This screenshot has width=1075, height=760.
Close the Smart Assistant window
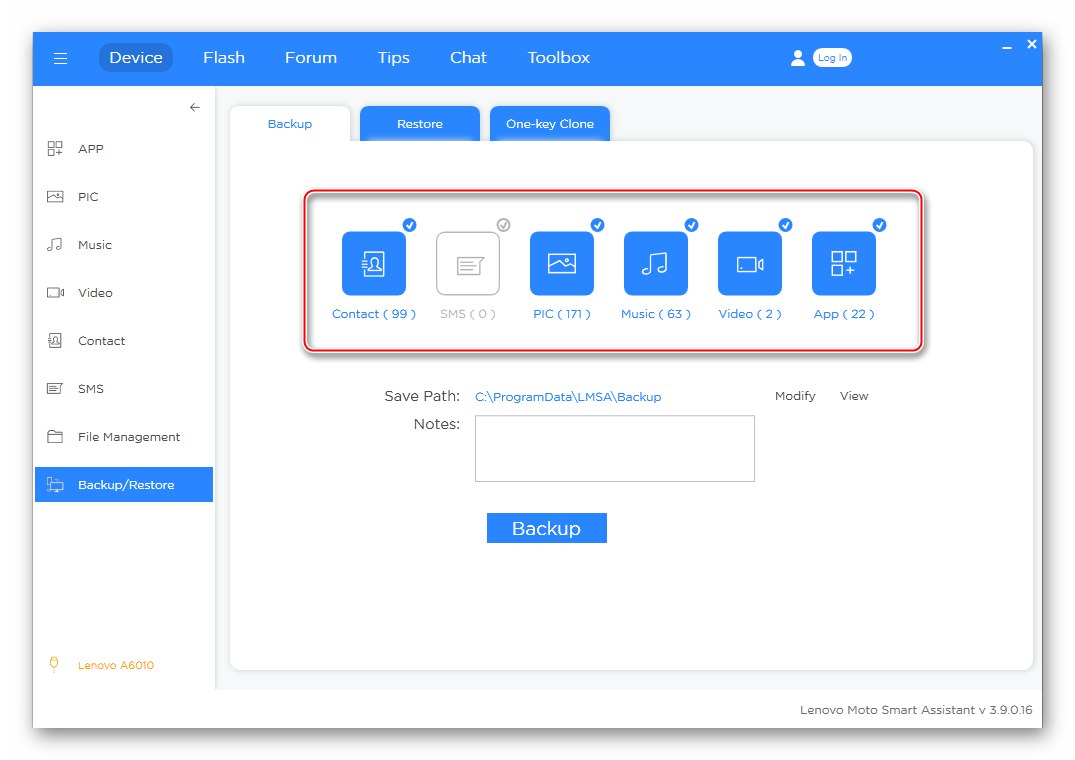[x=1031, y=45]
